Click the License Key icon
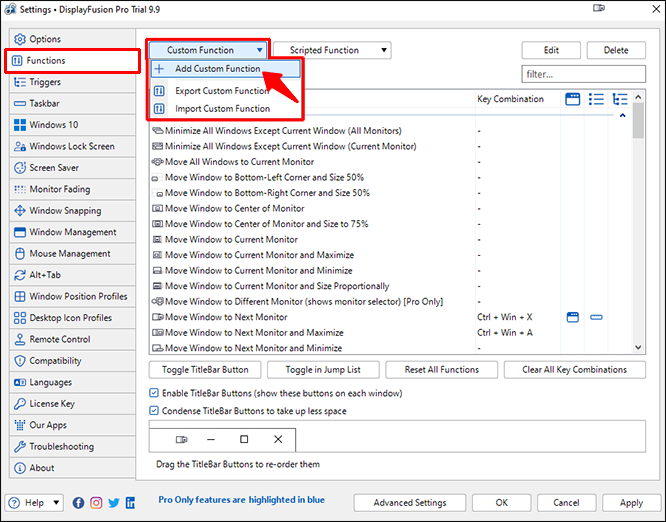This screenshot has height=522, width=666. coord(20,403)
